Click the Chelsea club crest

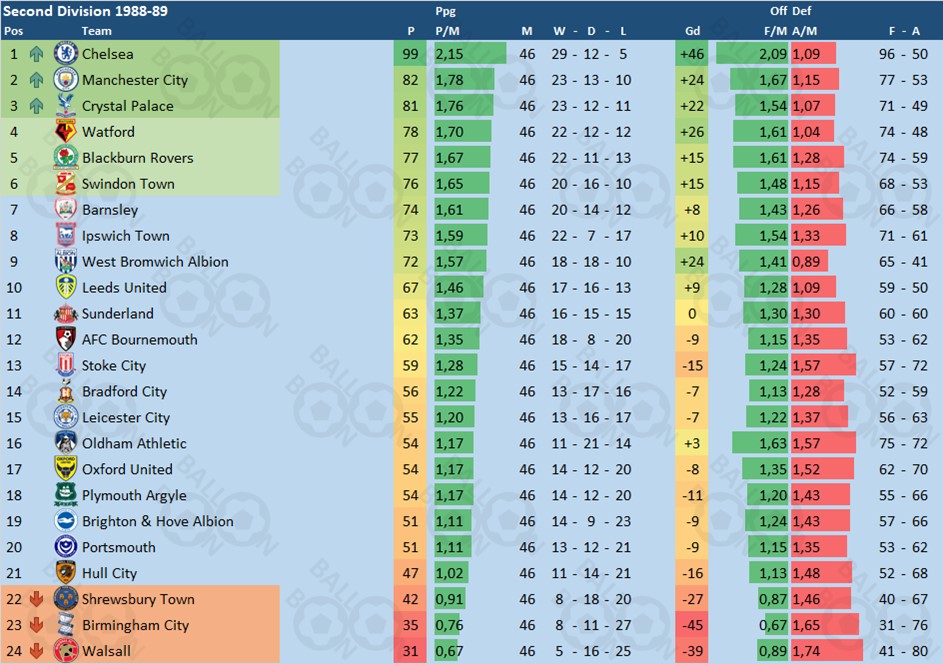pyautogui.click(x=66, y=54)
